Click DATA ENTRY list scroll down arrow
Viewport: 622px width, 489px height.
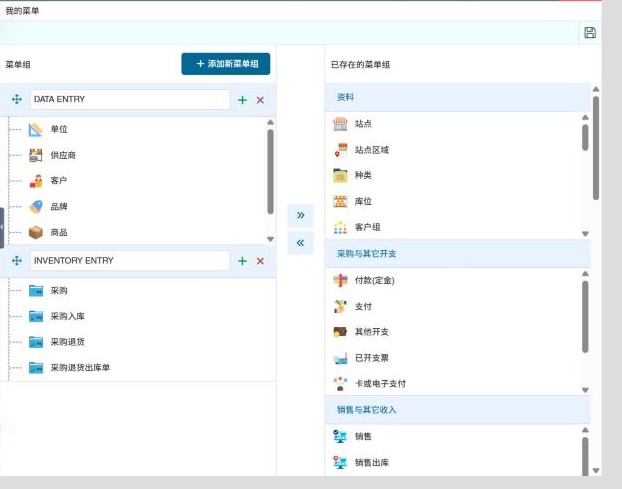tap(271, 239)
